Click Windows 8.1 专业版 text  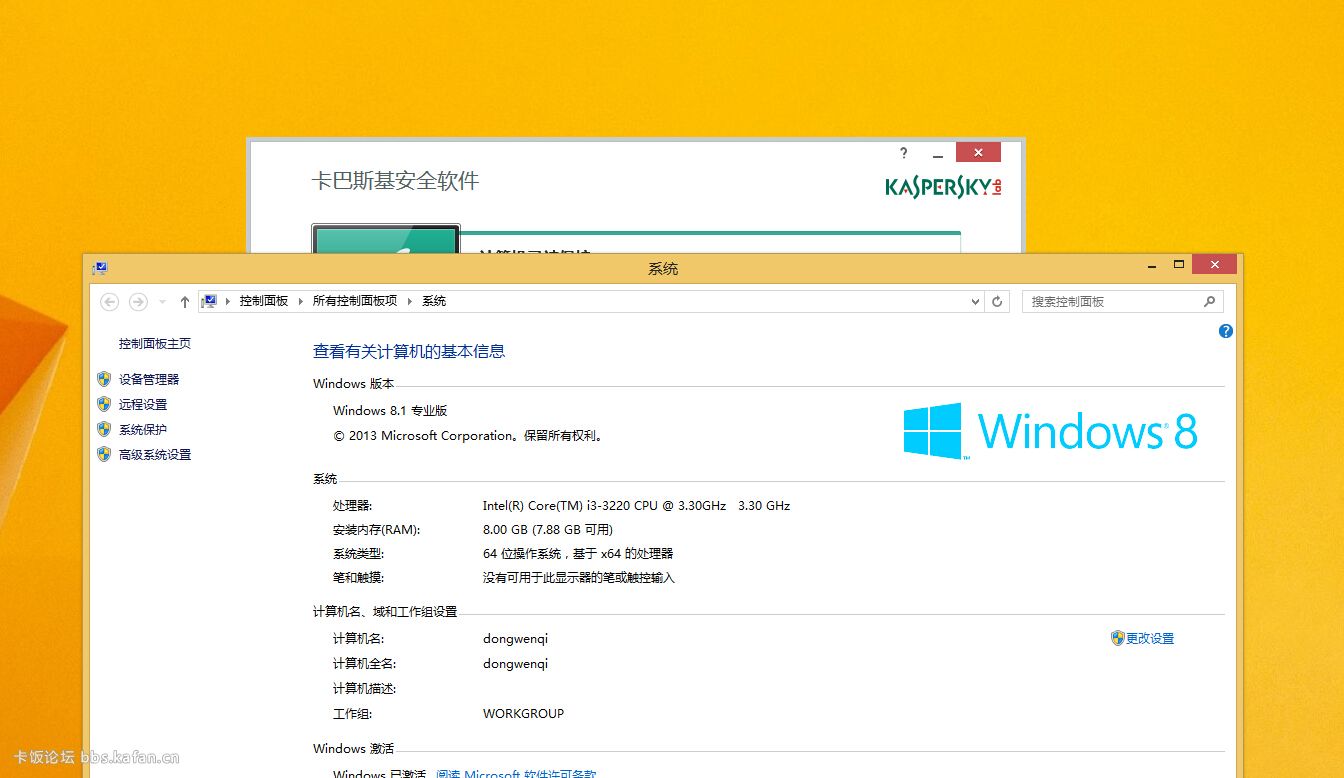coord(390,411)
